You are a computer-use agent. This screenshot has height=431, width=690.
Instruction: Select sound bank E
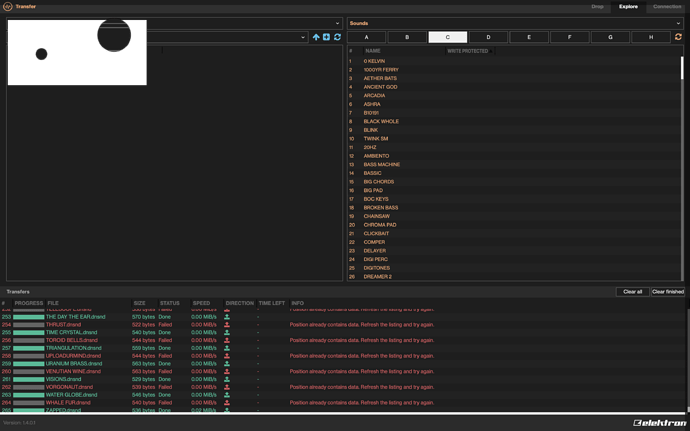pos(529,37)
